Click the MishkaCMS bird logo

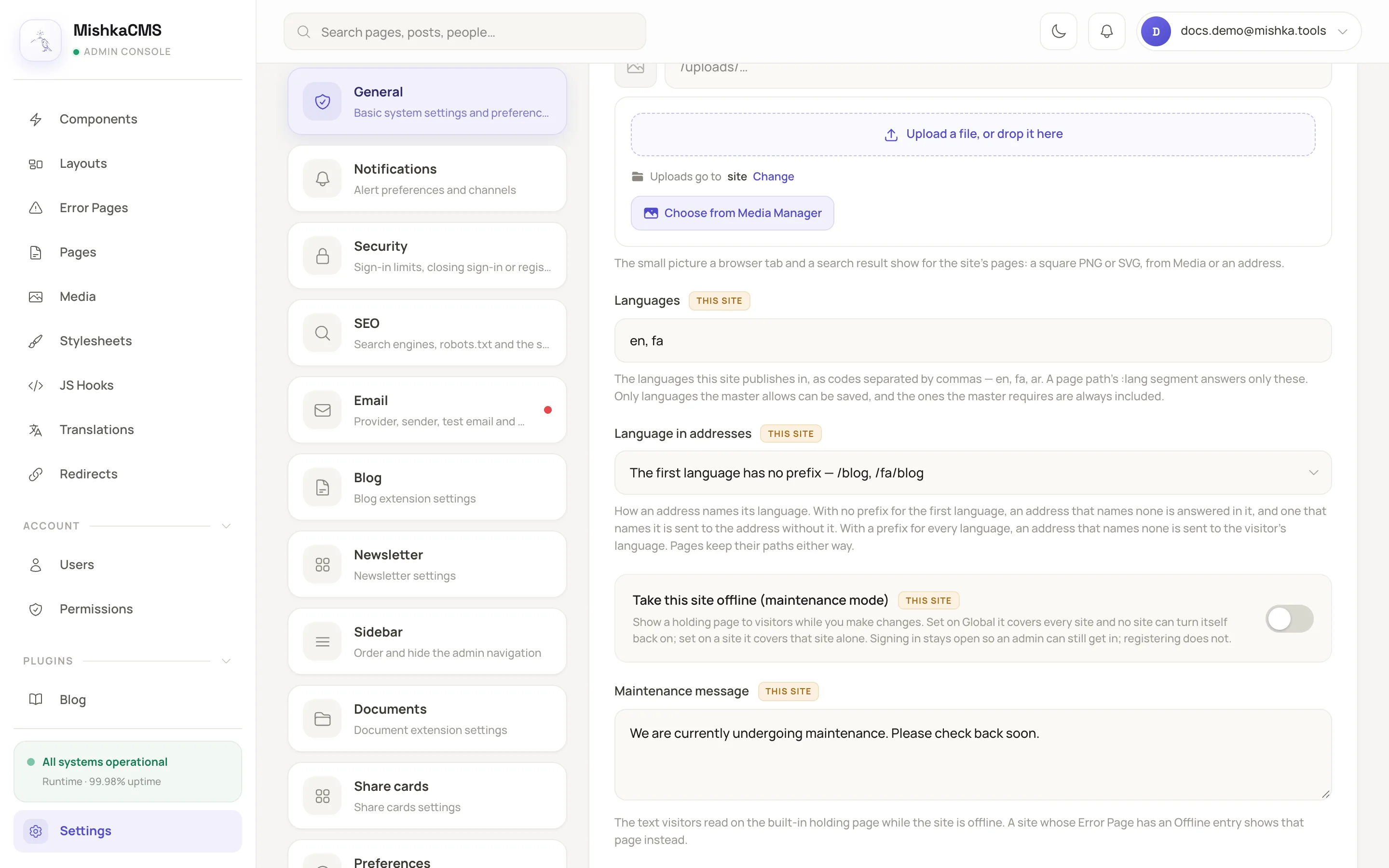click(41, 40)
